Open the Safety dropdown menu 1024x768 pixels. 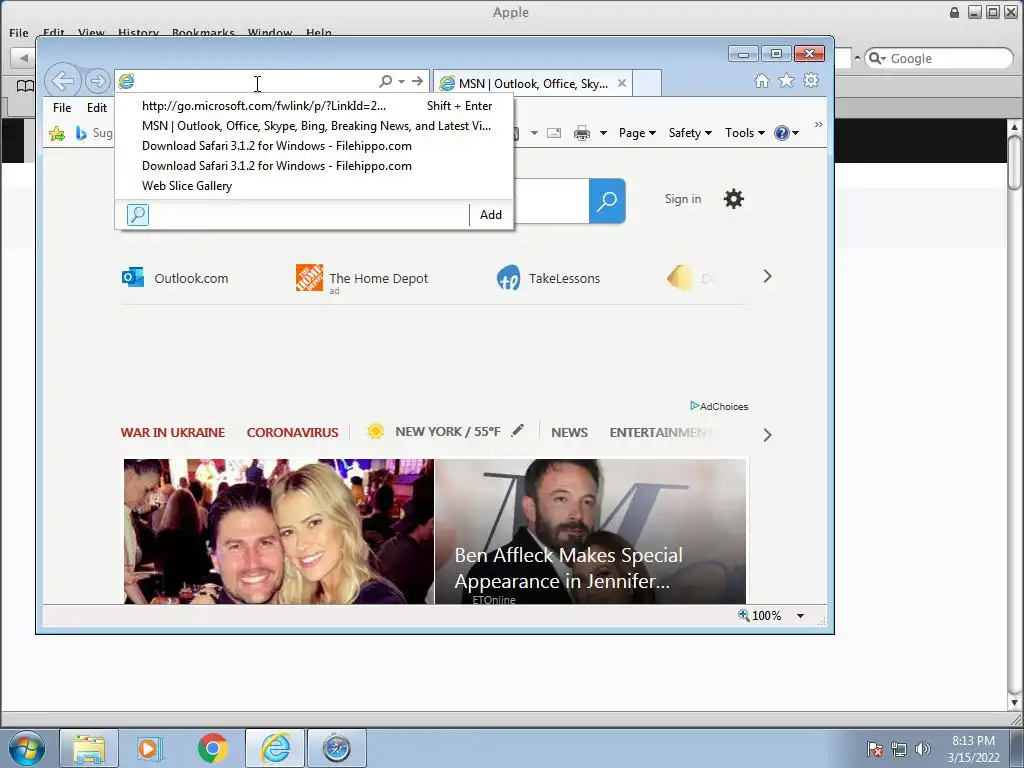pos(690,133)
